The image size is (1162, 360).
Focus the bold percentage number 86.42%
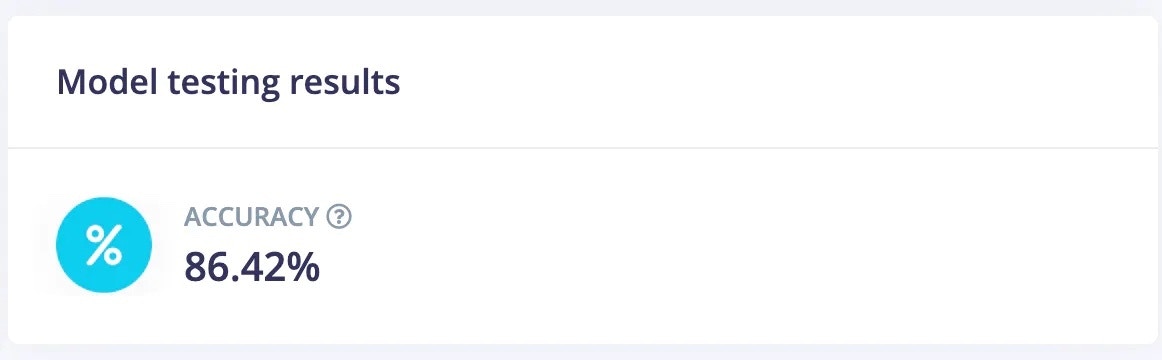tap(252, 267)
